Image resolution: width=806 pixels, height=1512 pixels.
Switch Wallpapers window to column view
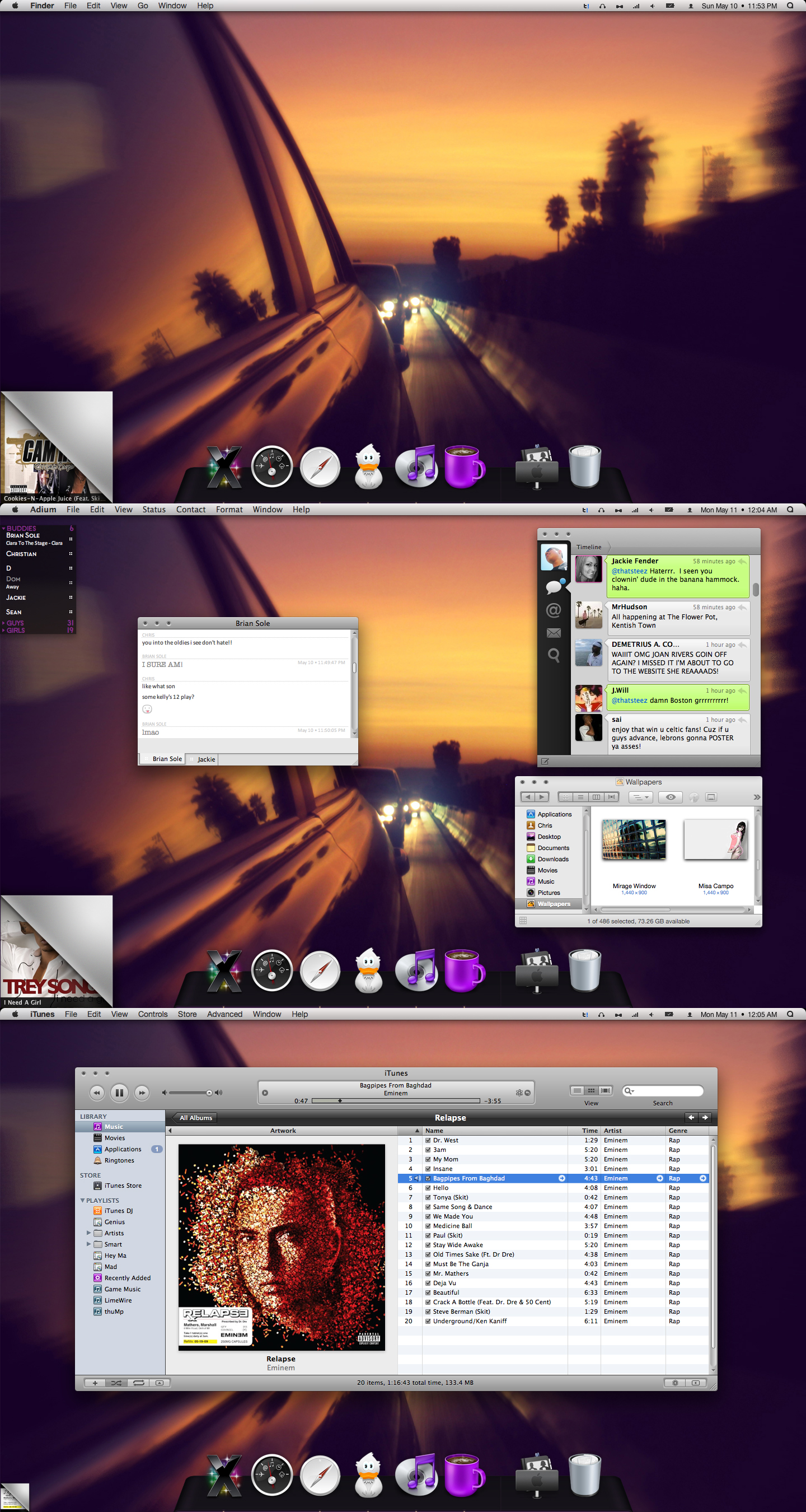point(596,797)
